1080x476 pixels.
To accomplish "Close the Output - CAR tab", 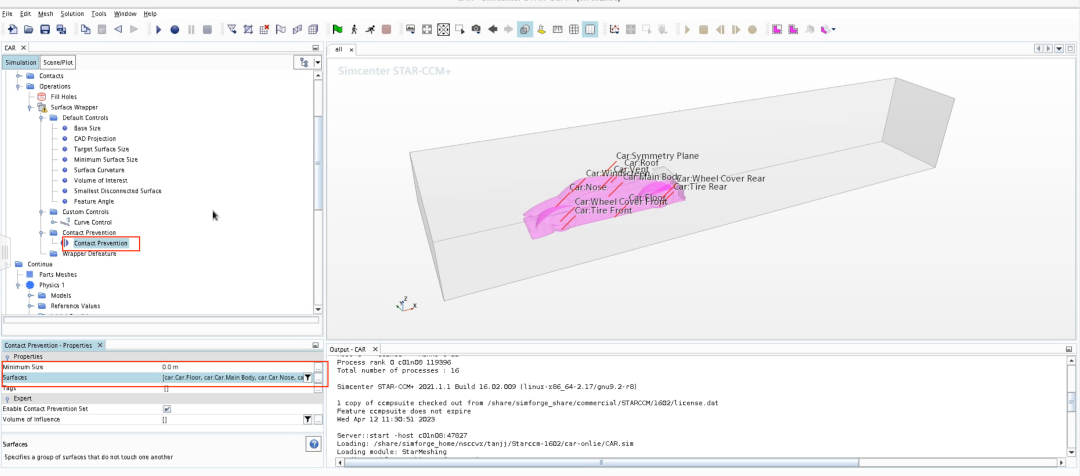I will click(x=375, y=349).
